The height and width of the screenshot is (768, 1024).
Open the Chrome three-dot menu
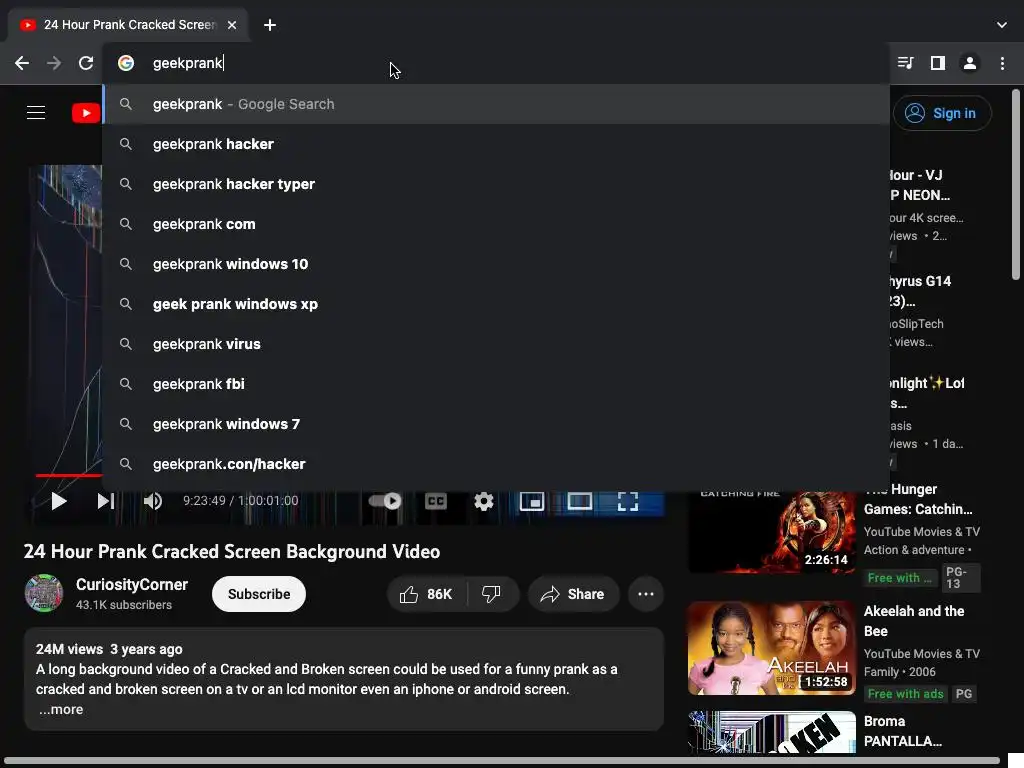pyautogui.click(x=1002, y=63)
